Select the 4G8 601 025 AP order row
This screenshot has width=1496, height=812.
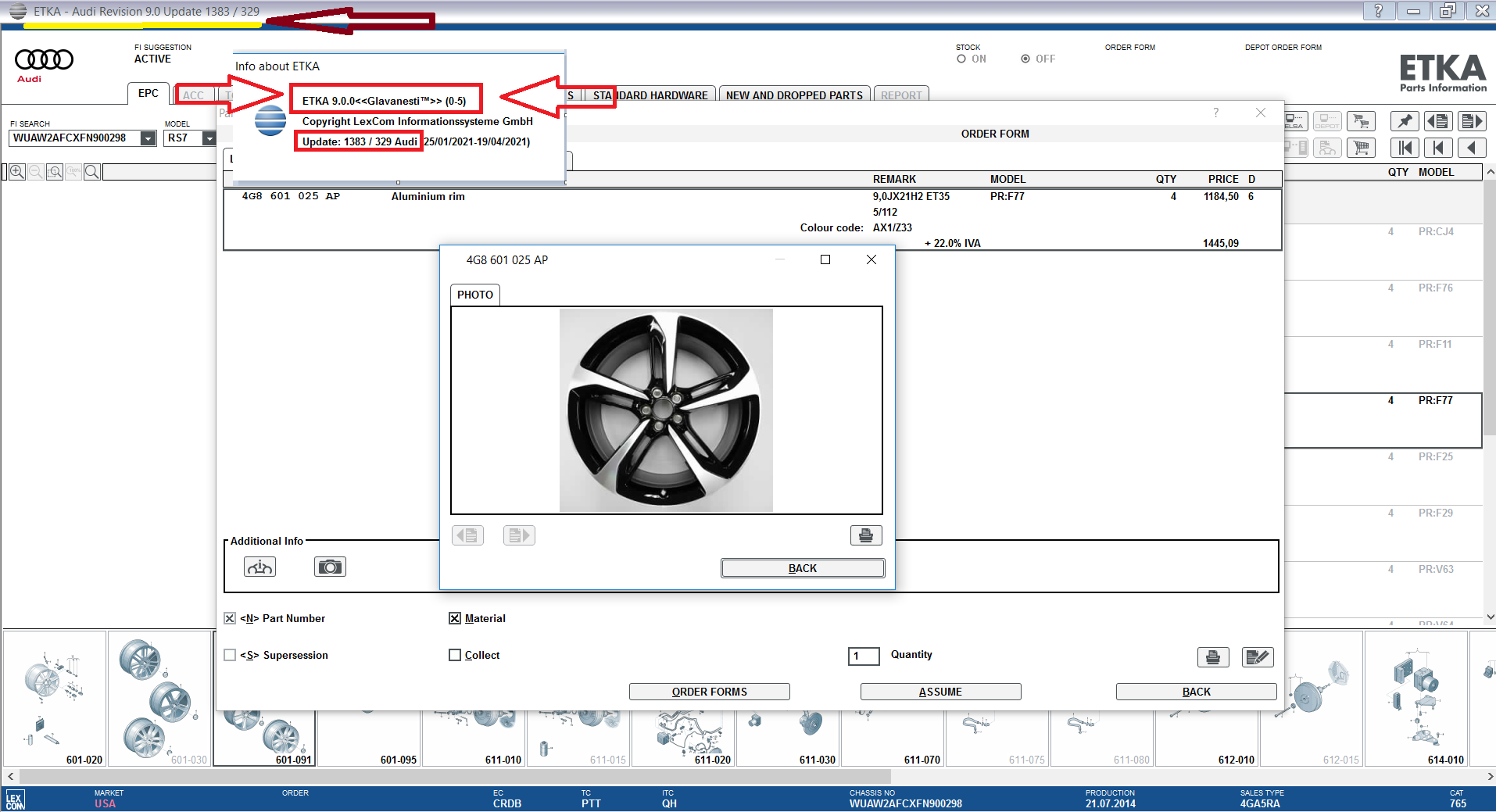[x=752, y=220]
